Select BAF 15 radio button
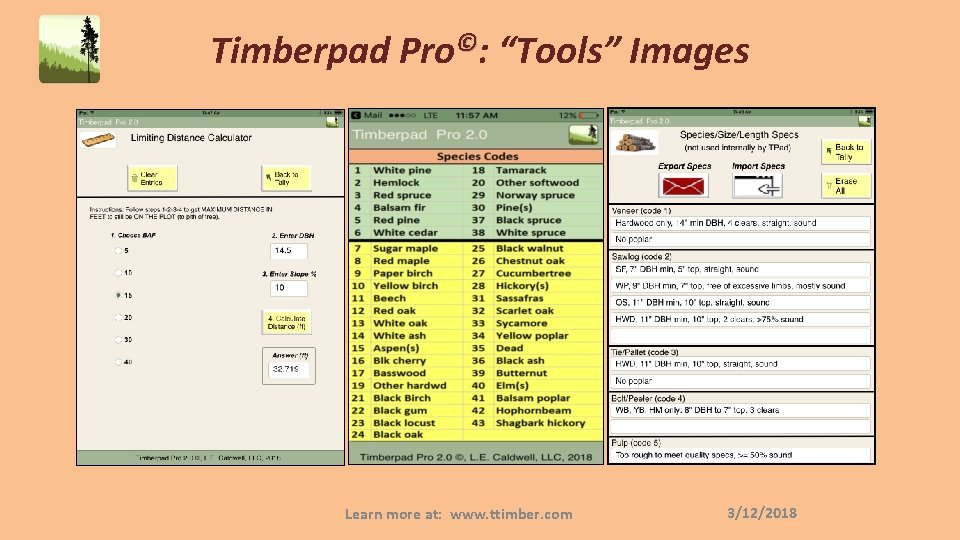Image resolution: width=960 pixels, height=540 pixels. 118,295
